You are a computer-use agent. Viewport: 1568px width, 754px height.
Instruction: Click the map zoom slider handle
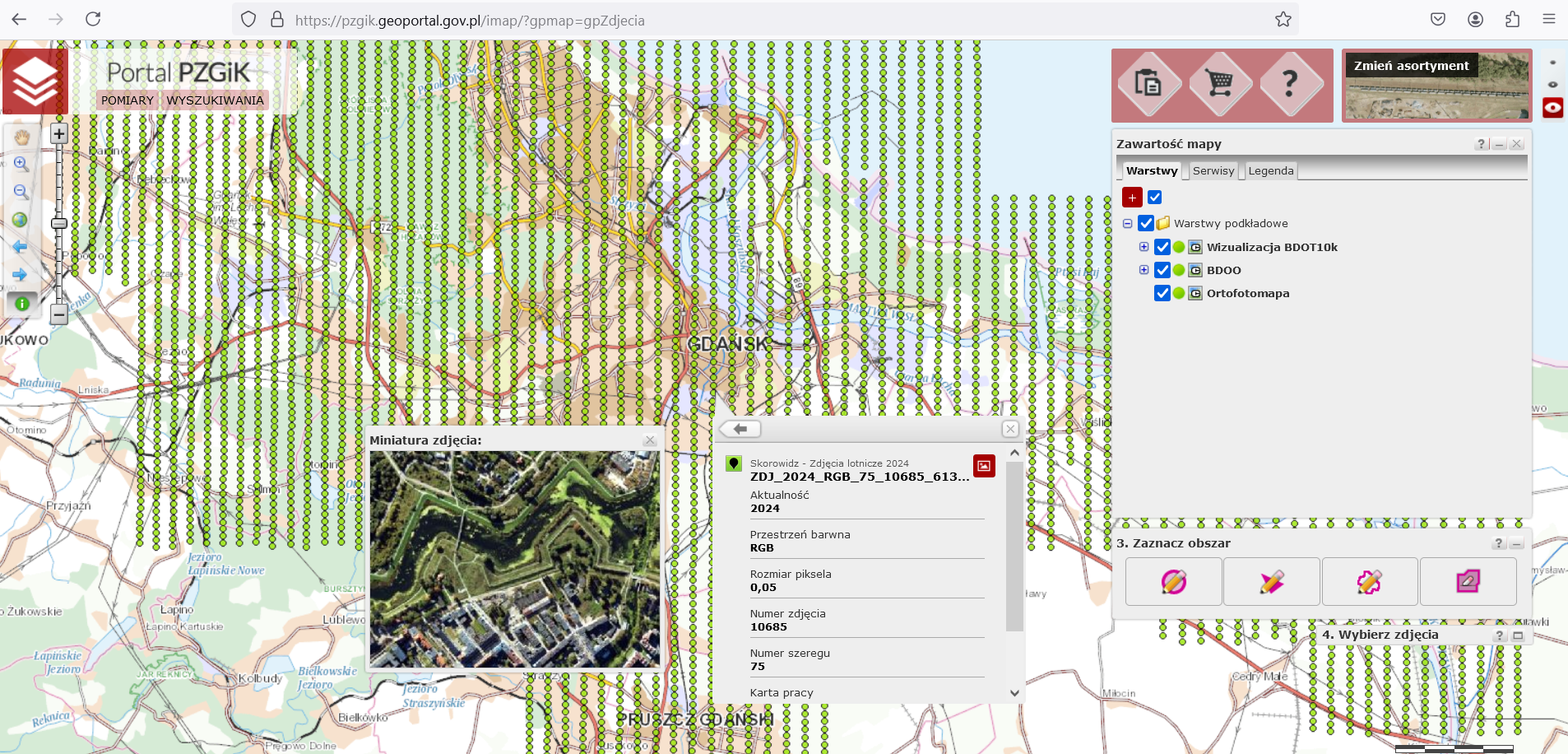pos(59,223)
